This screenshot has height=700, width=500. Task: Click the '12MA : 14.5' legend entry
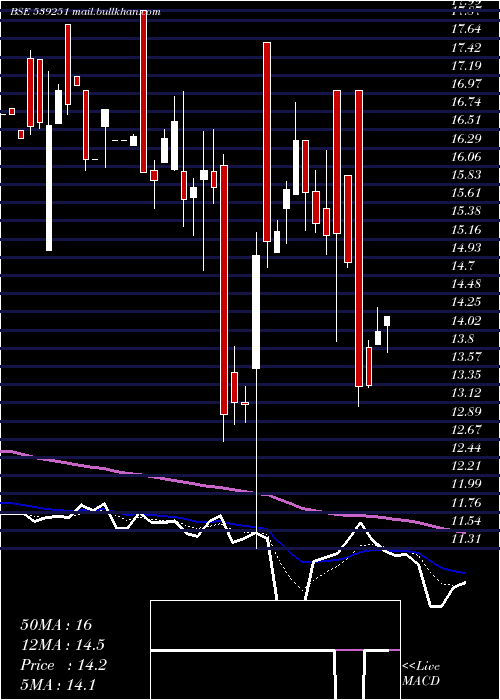click(x=63, y=645)
